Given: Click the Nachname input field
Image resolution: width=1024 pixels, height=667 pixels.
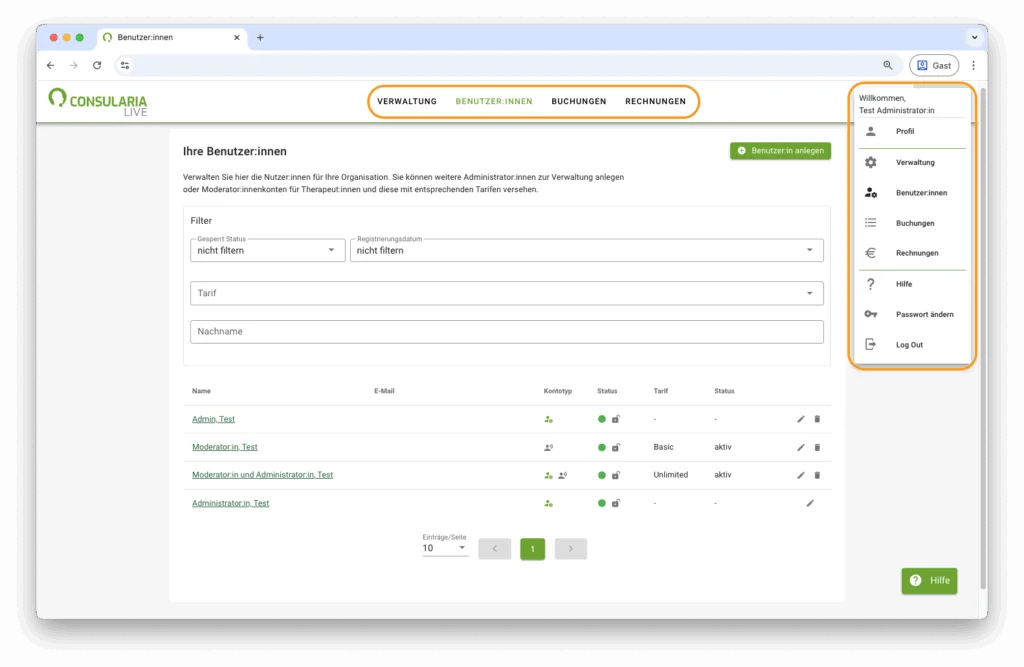Looking at the screenshot, I should point(506,332).
